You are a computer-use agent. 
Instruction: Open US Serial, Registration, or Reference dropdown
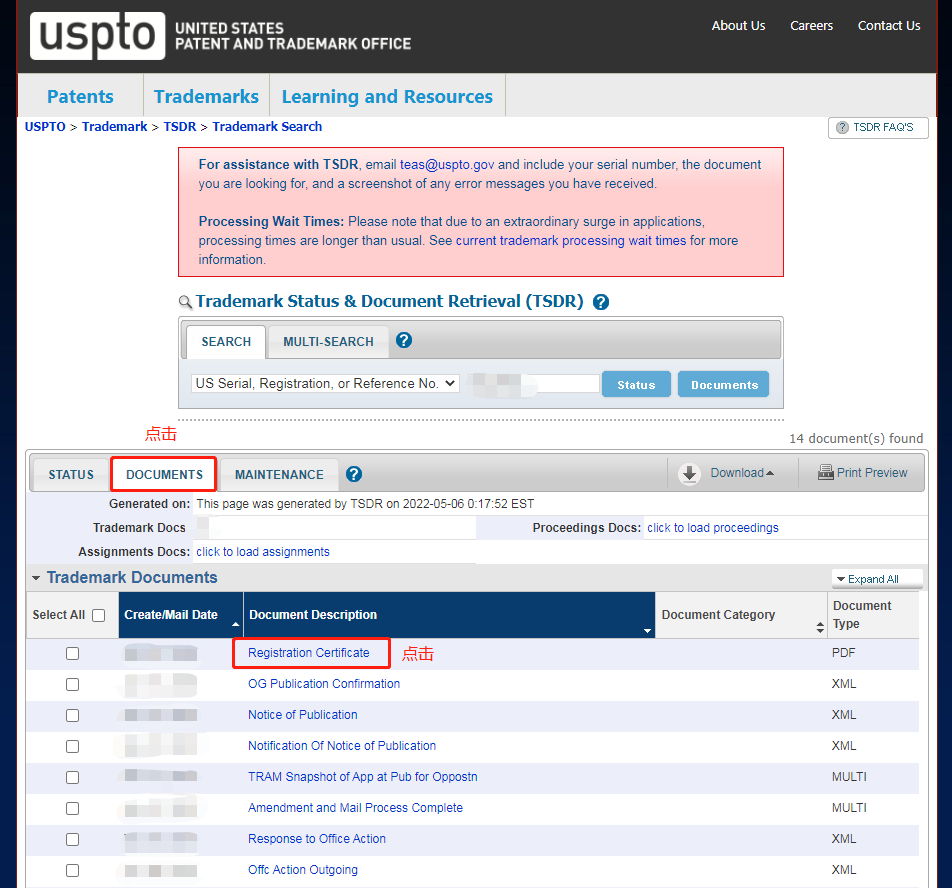pos(325,384)
